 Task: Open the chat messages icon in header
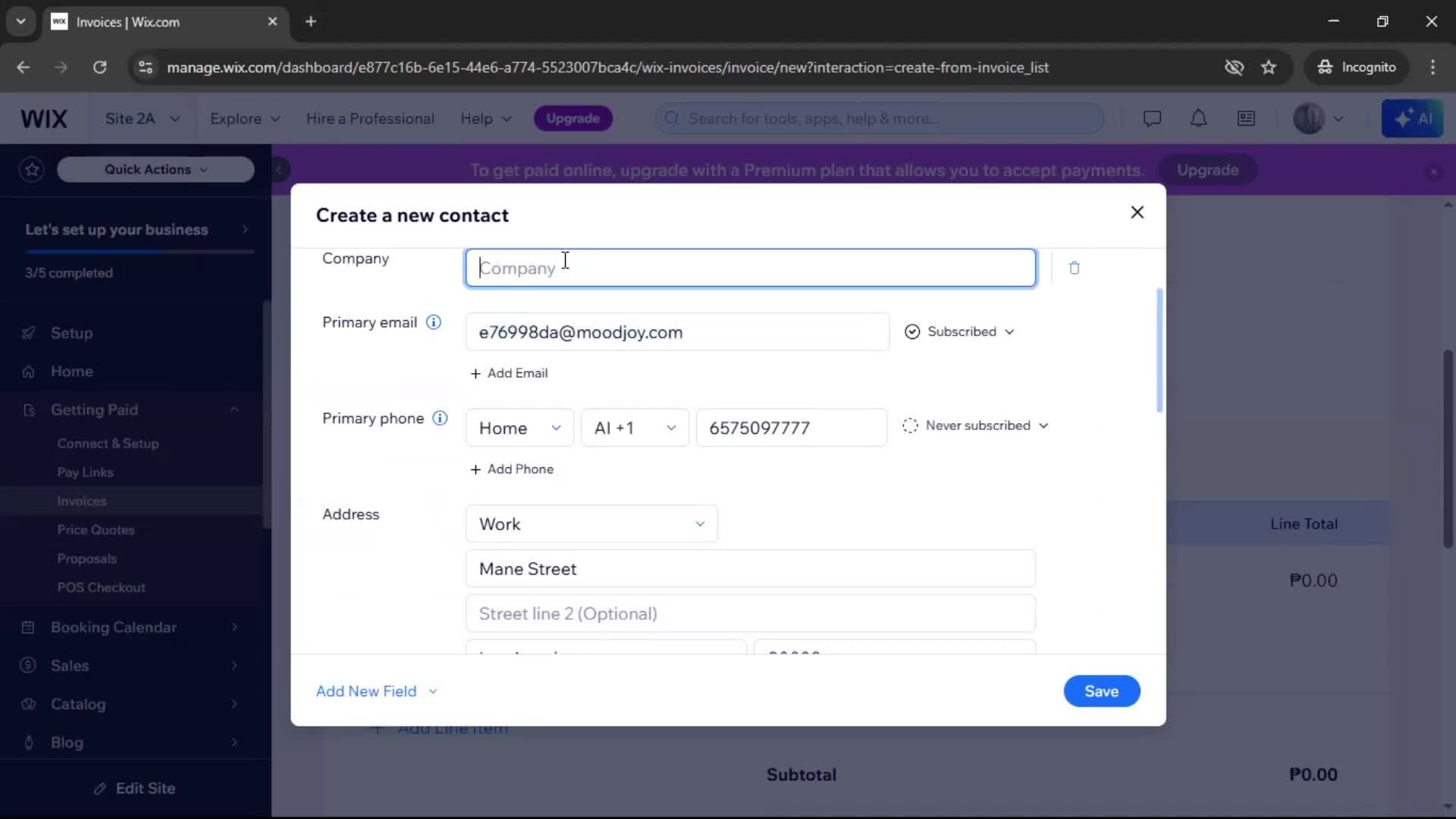point(1152,118)
